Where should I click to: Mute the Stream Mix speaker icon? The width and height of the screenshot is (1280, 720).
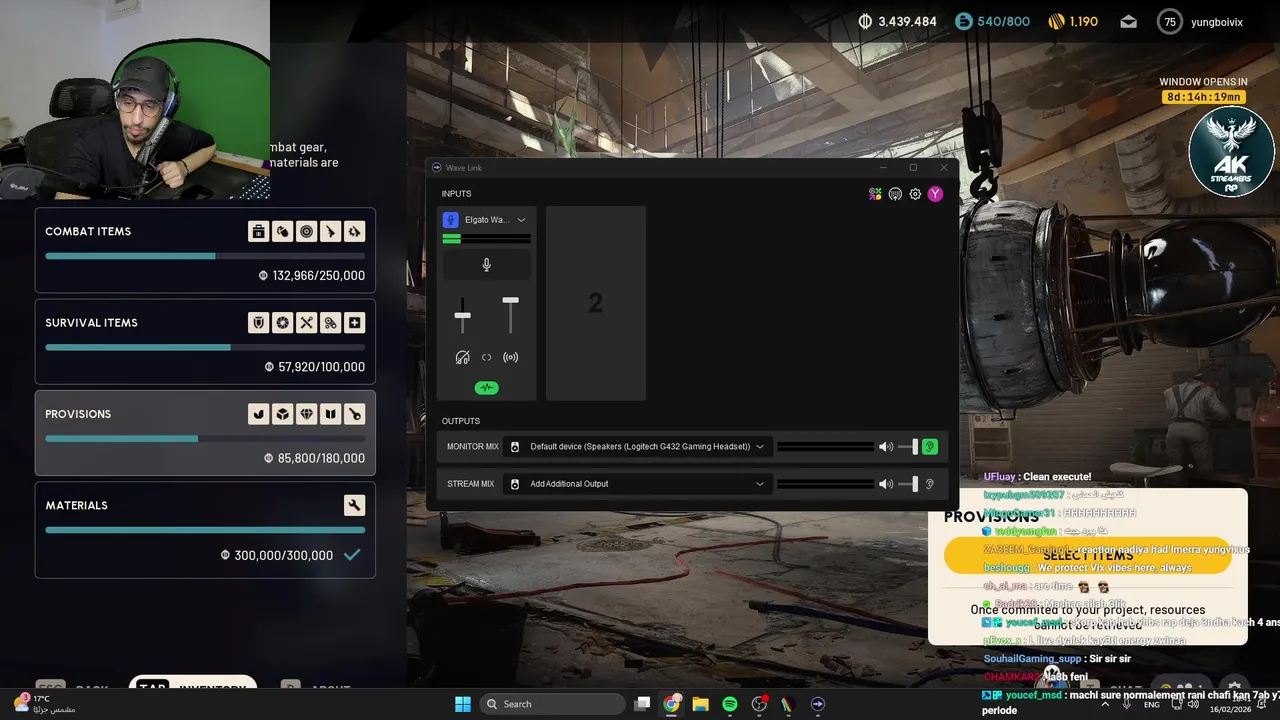885,484
